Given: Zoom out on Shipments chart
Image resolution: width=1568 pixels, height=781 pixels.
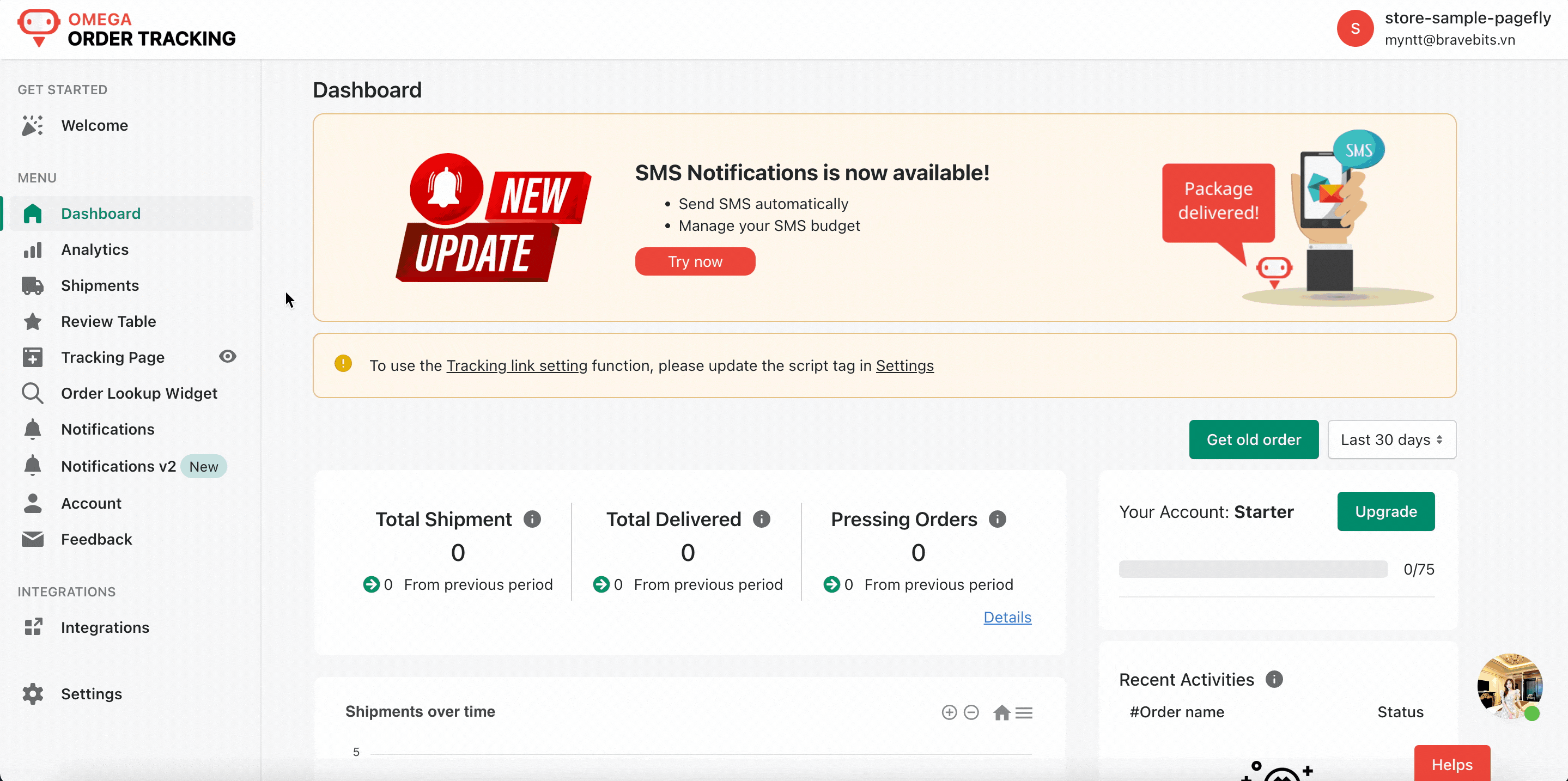Looking at the screenshot, I should 971,712.
